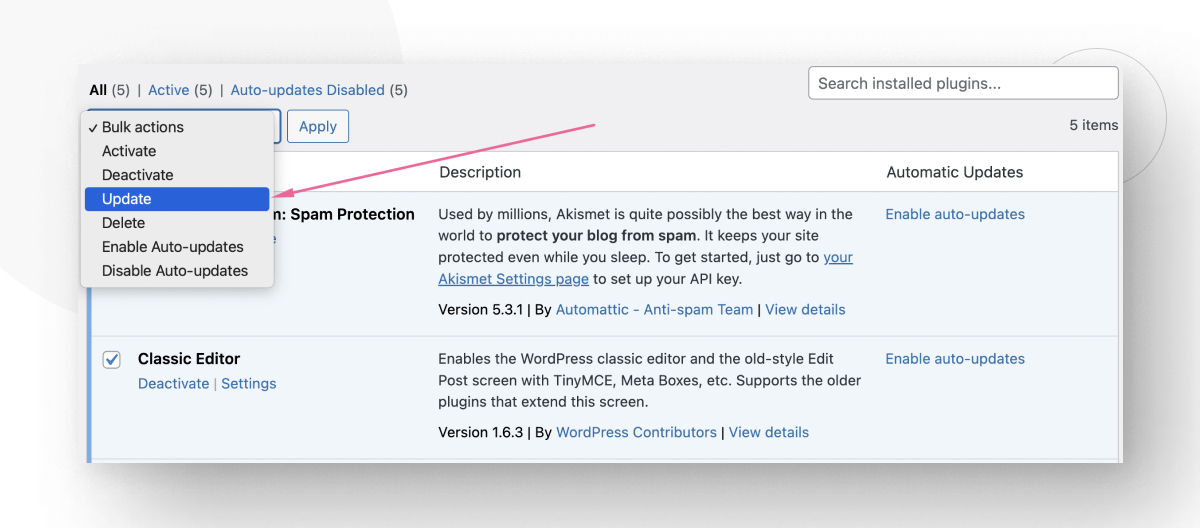Open the Akismet Settings page link

point(514,280)
